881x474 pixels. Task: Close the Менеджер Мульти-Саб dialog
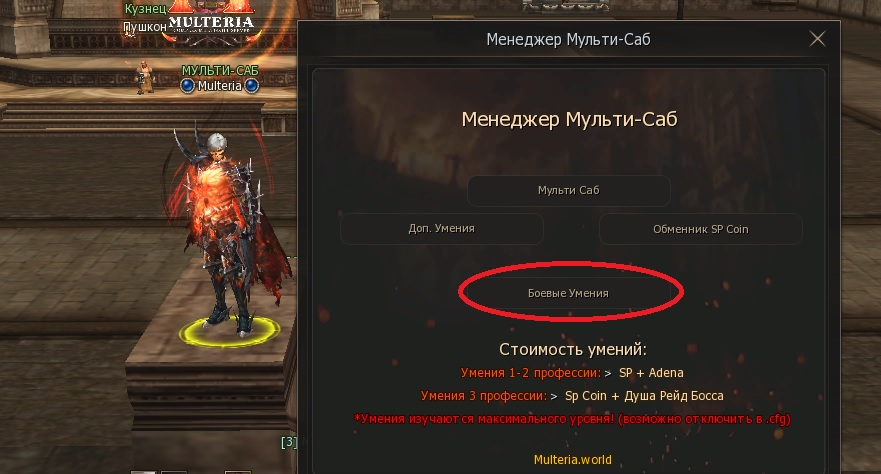[817, 39]
